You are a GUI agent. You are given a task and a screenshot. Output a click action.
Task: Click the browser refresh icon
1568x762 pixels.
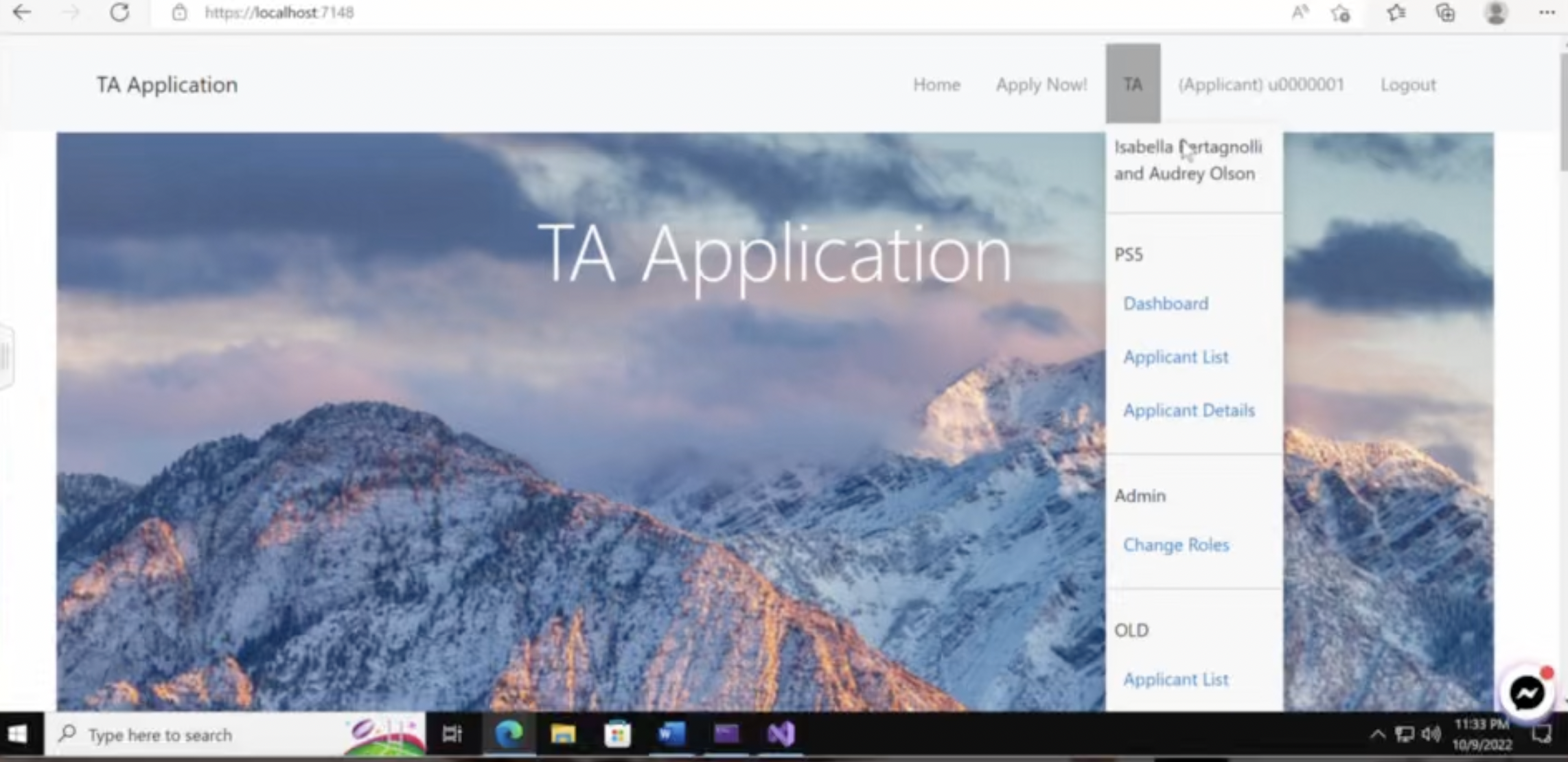pyautogui.click(x=119, y=12)
